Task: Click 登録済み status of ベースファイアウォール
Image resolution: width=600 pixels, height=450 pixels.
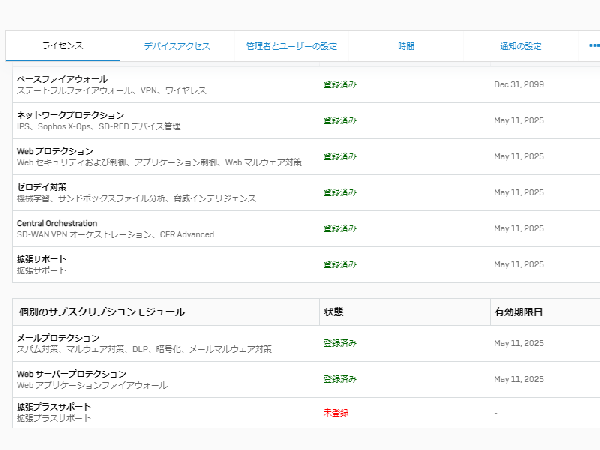Action: click(x=340, y=84)
